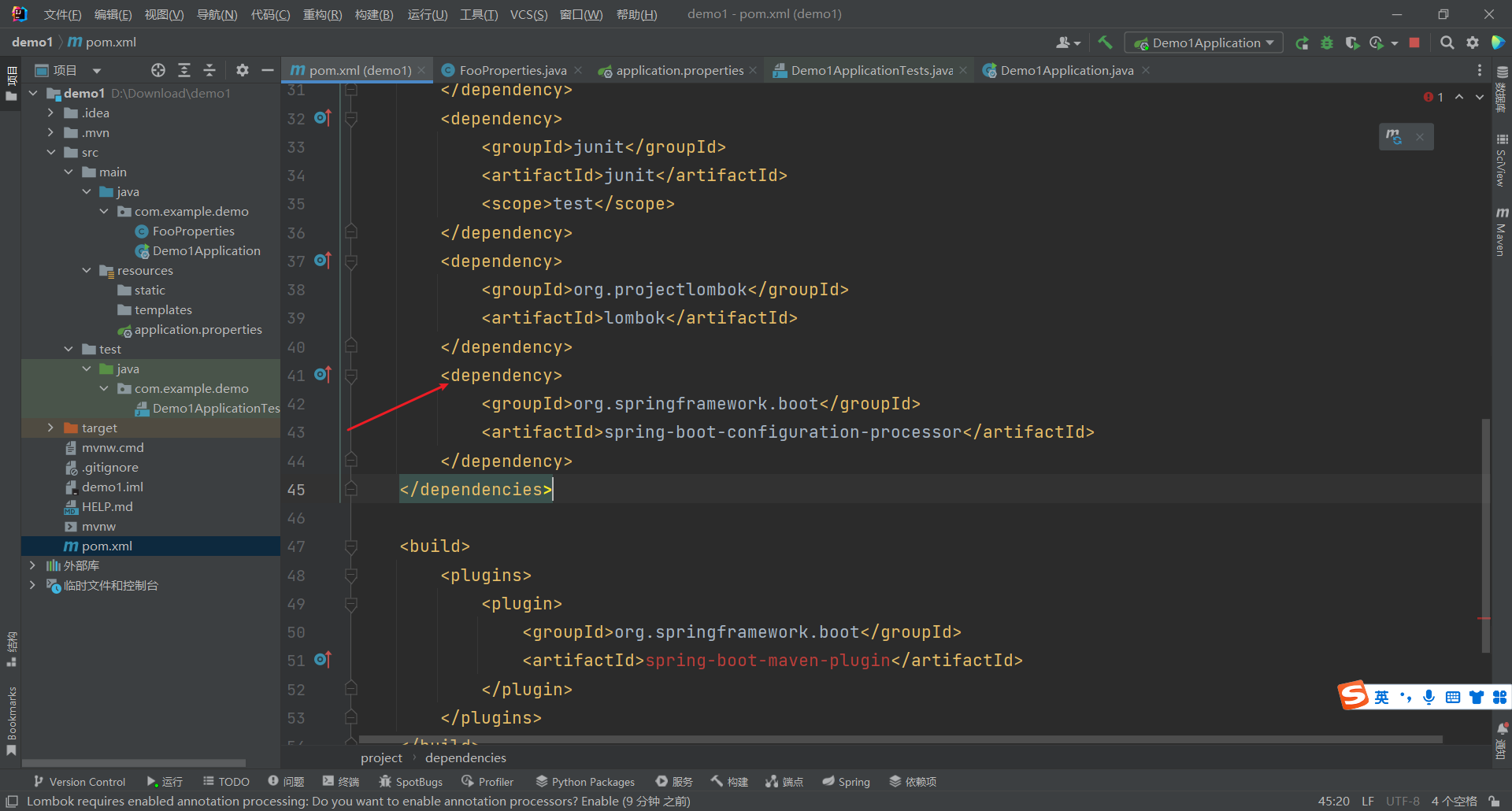Image resolution: width=1512 pixels, height=811 pixels.
Task: Switch to application.properties tab
Action: pyautogui.click(x=679, y=70)
